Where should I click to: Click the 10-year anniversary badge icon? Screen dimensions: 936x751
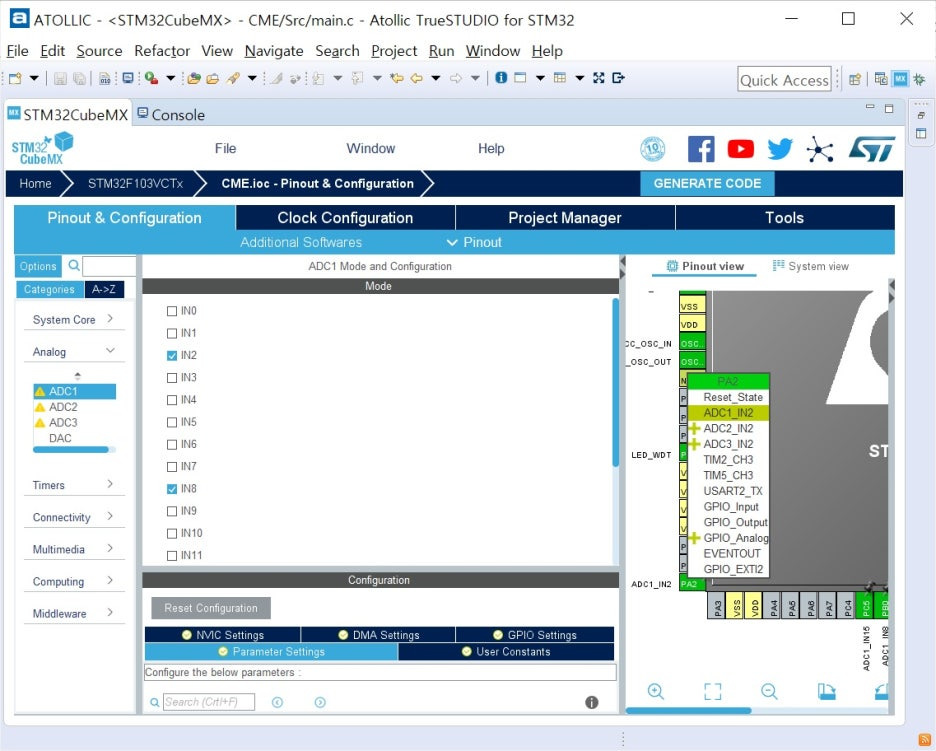point(652,149)
